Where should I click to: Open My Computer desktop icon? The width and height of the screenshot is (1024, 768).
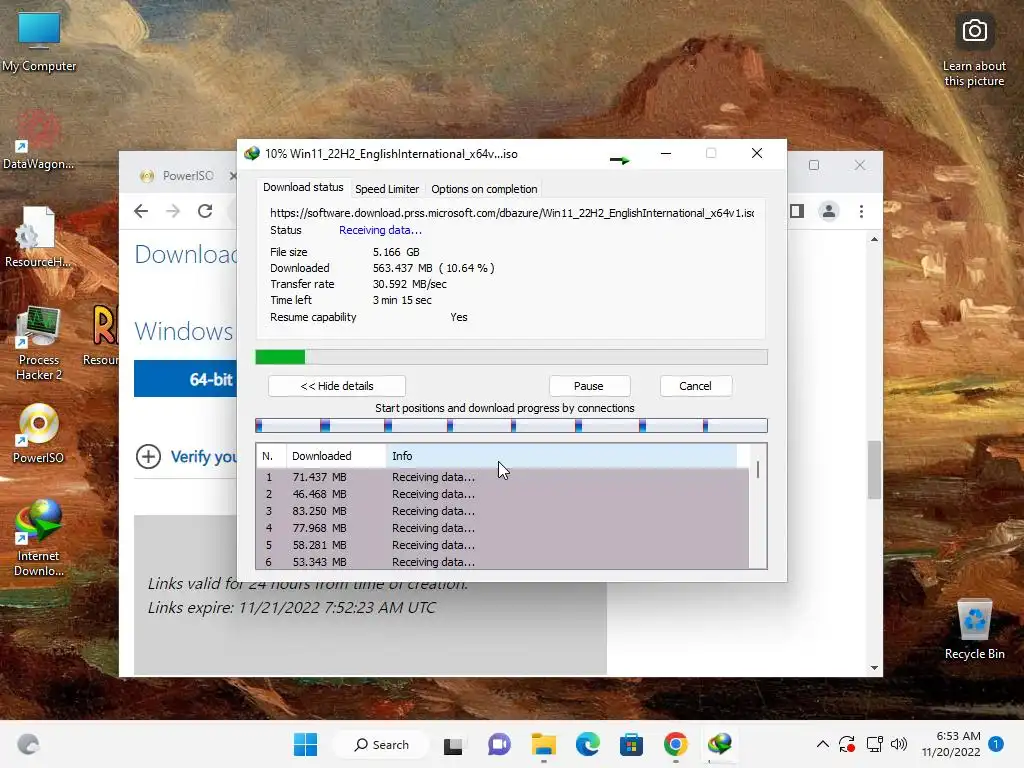(39, 40)
